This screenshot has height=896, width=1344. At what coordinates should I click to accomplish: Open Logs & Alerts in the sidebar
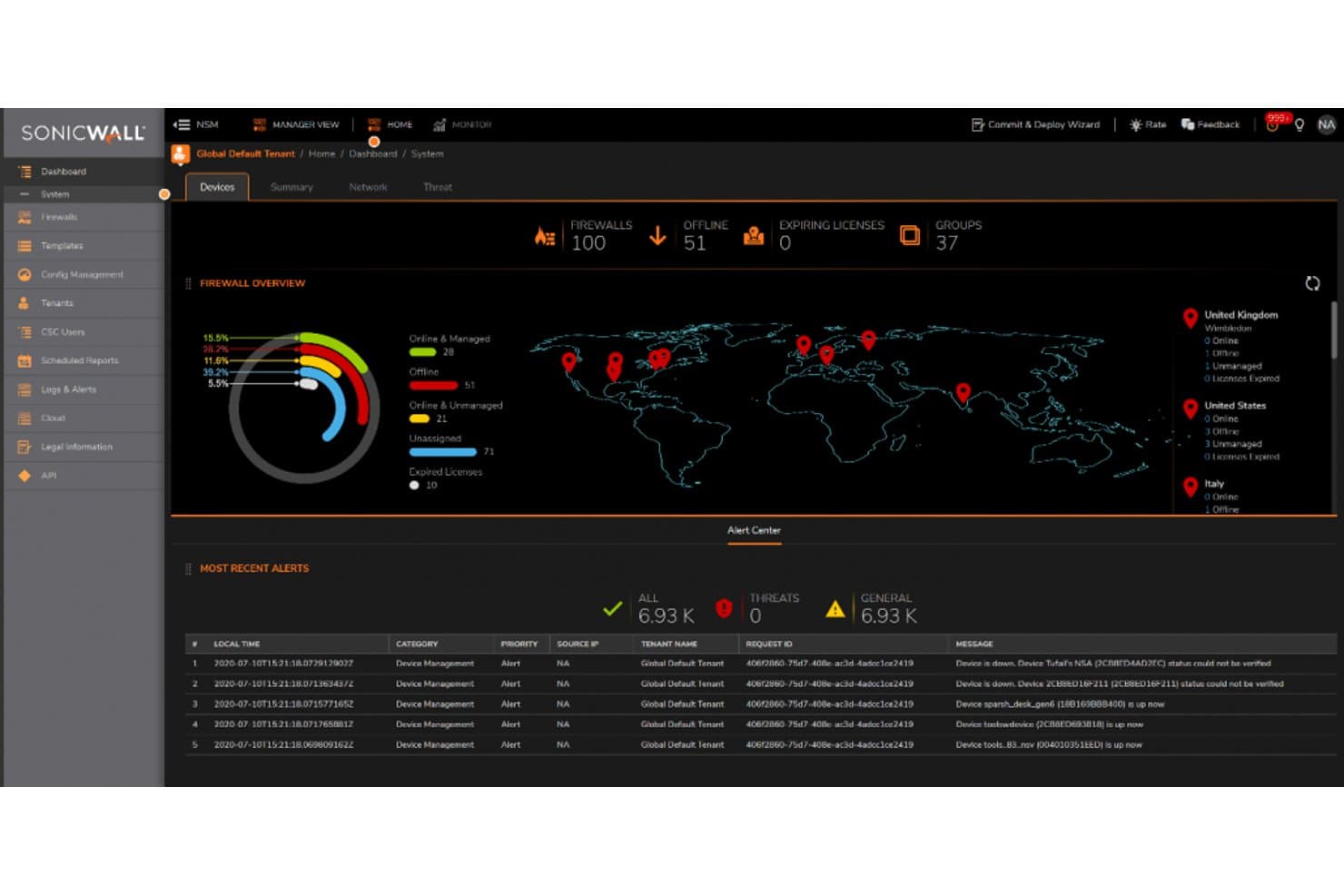click(x=84, y=389)
